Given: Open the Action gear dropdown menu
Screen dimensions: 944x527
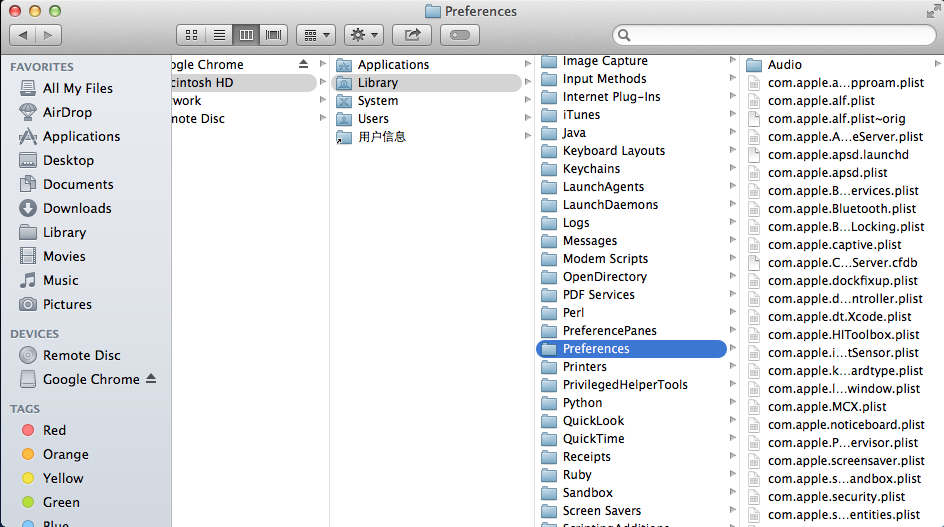Looking at the screenshot, I should click(363, 35).
